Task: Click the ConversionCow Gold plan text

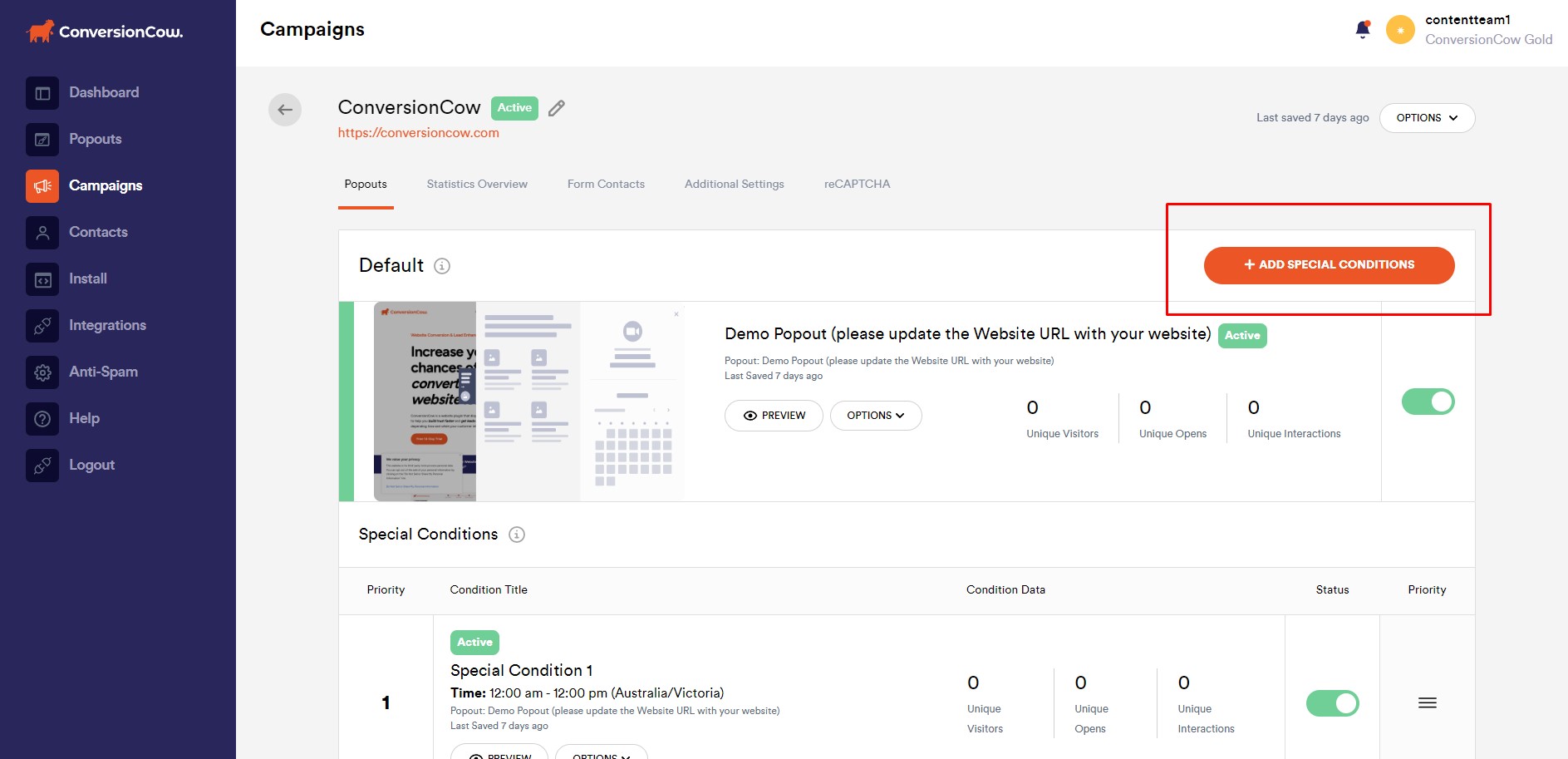Action: [1488, 40]
